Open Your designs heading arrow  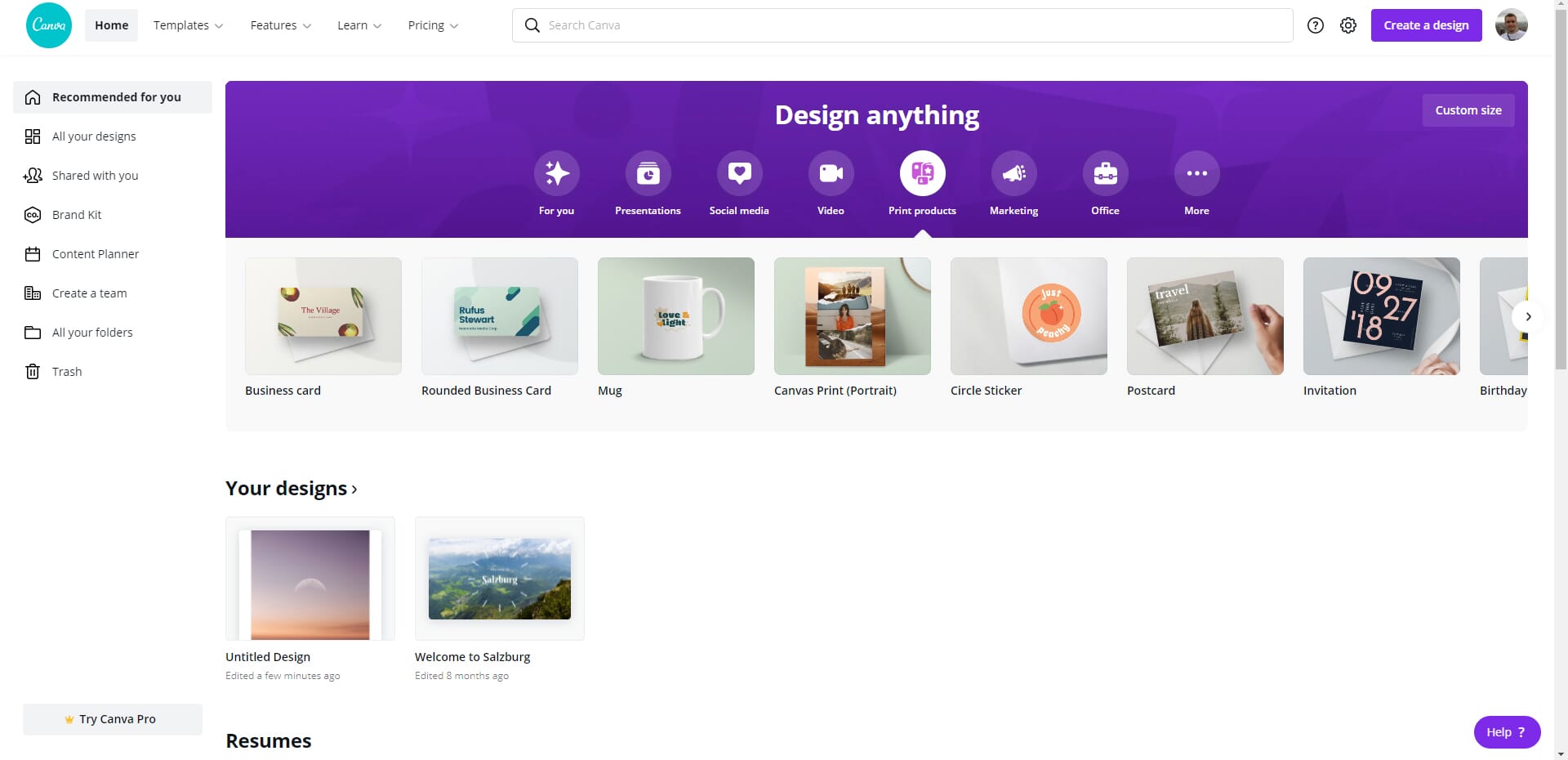pyautogui.click(x=354, y=490)
